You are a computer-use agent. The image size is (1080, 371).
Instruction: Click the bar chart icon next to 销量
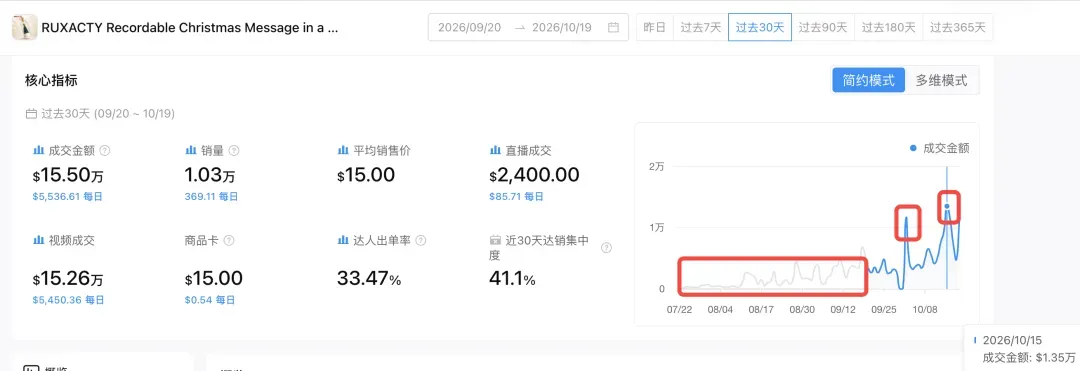191,150
